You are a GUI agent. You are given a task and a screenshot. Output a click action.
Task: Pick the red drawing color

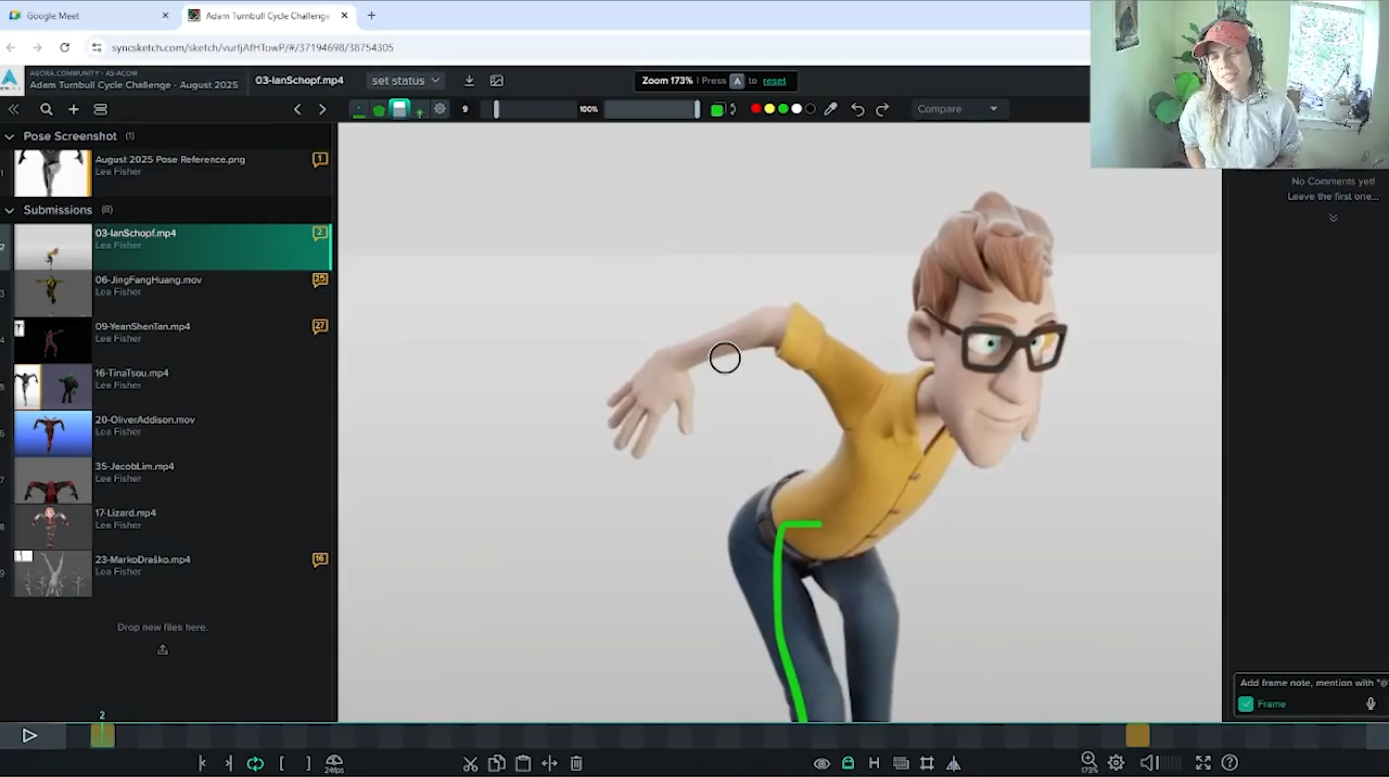coord(755,109)
